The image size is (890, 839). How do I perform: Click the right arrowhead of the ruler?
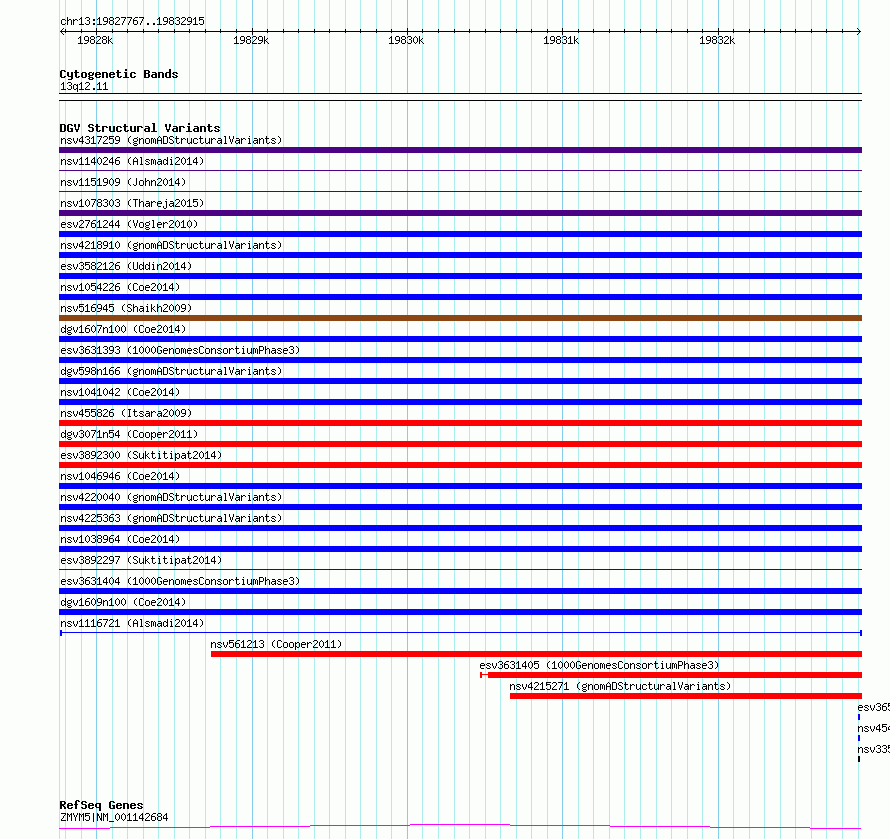[859, 31]
